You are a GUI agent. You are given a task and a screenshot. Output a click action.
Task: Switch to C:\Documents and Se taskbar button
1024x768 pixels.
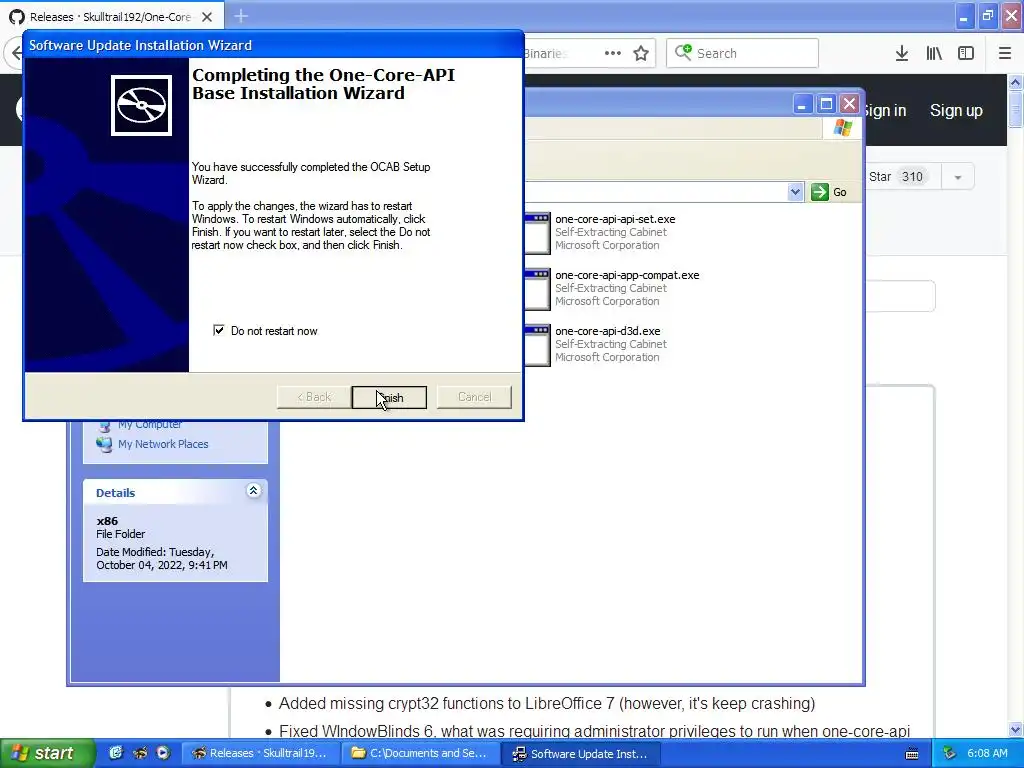click(421, 754)
